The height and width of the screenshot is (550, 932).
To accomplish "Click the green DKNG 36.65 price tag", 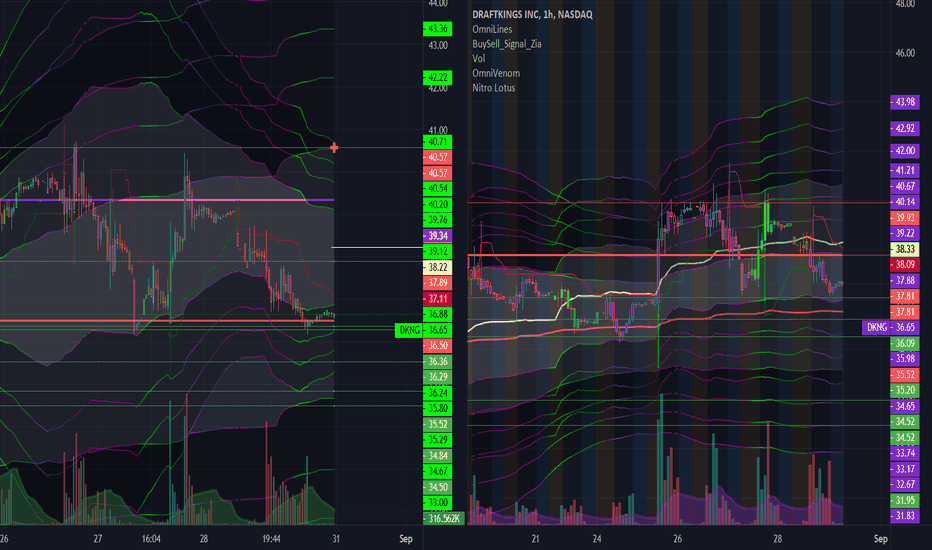I will point(423,330).
